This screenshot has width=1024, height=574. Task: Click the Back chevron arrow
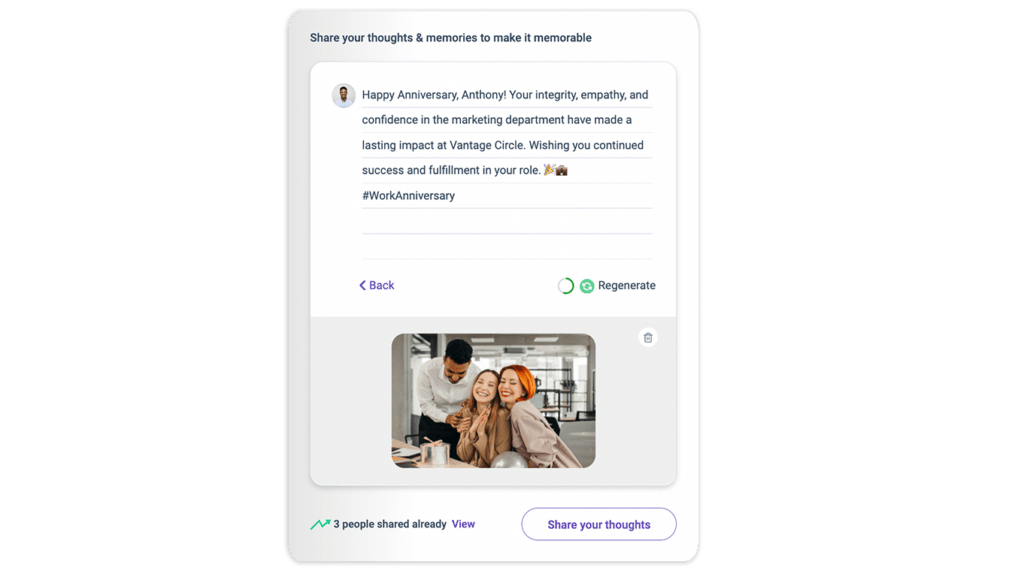click(362, 285)
